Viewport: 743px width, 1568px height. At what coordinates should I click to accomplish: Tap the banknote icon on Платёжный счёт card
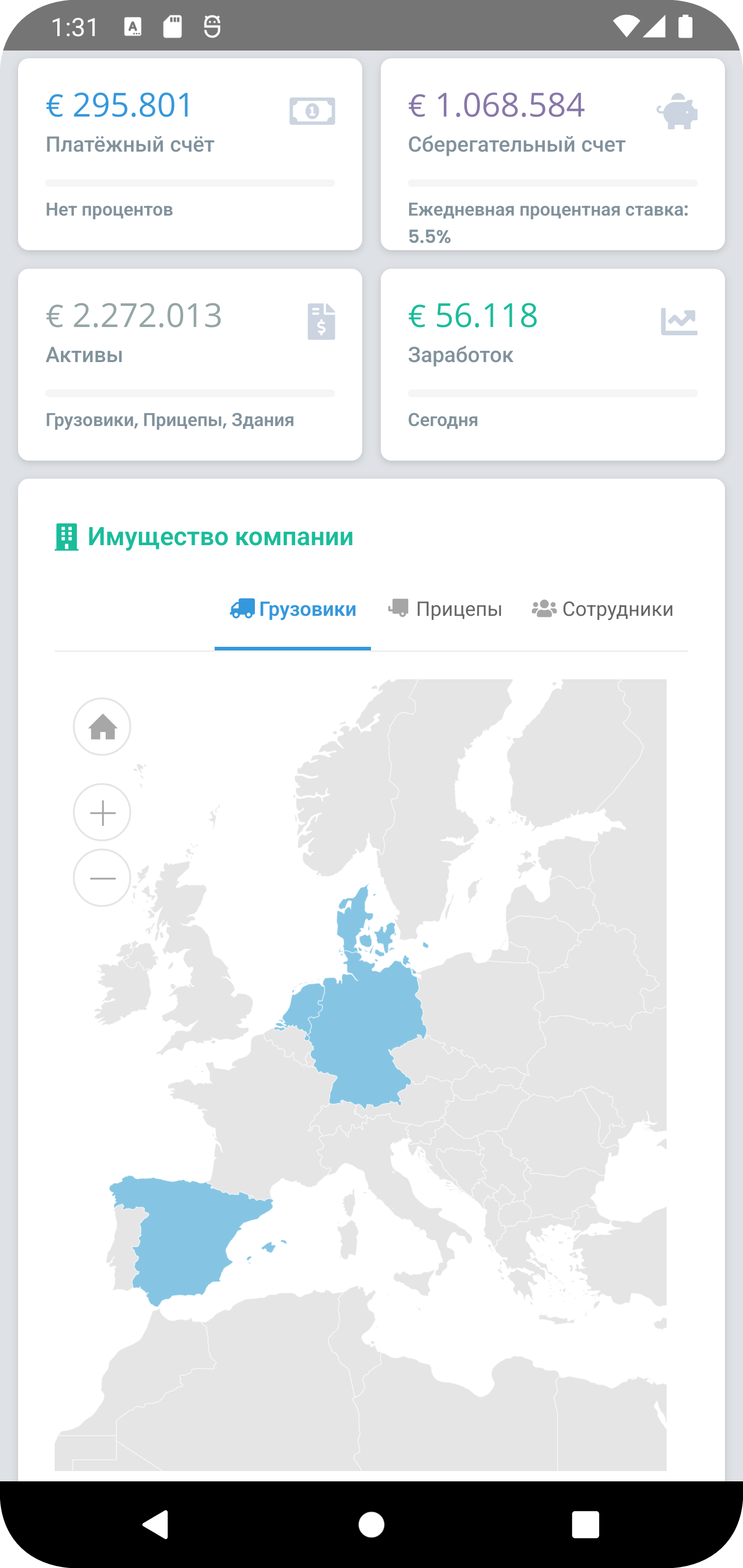[x=312, y=111]
